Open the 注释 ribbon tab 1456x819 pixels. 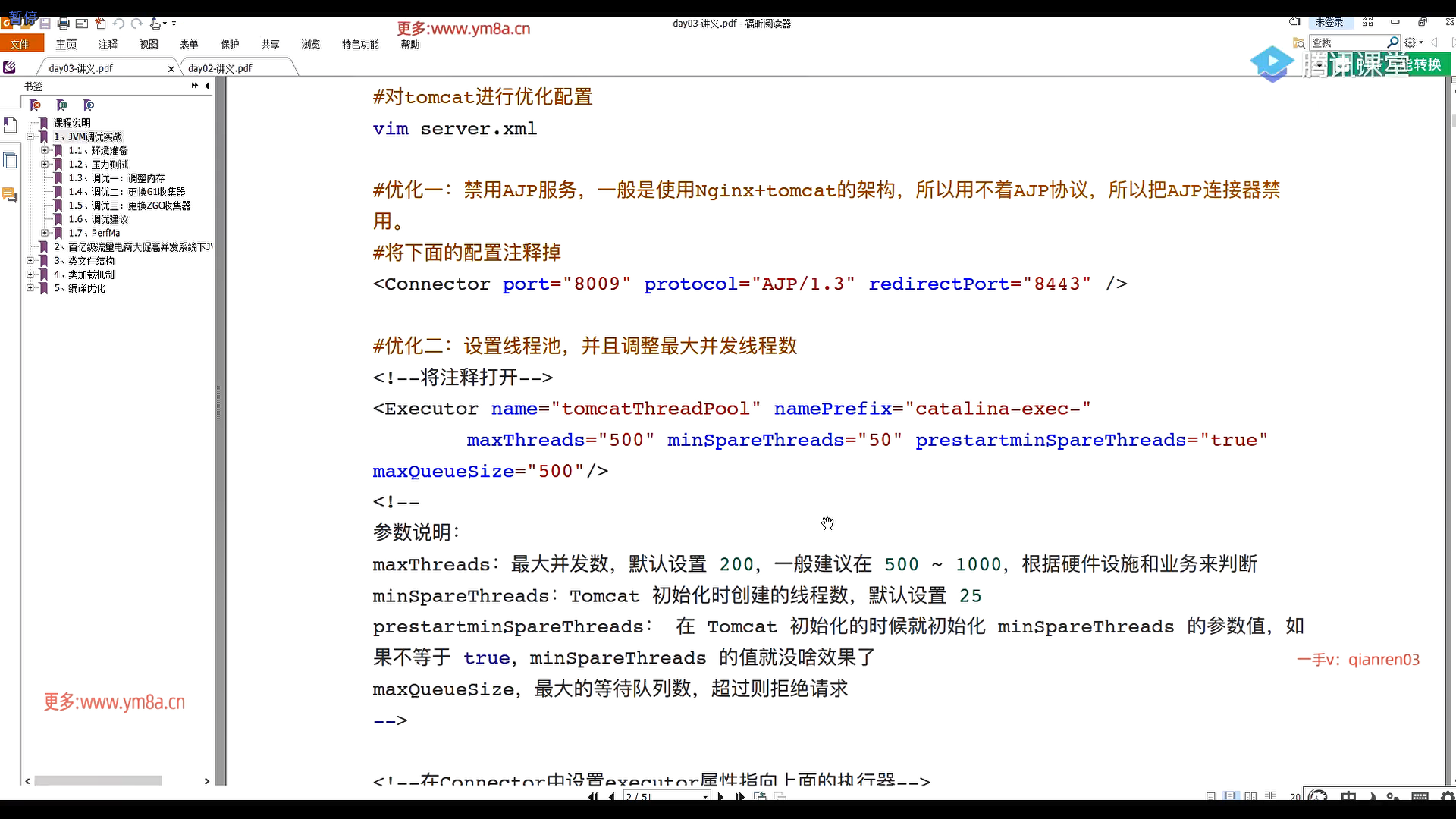108,45
